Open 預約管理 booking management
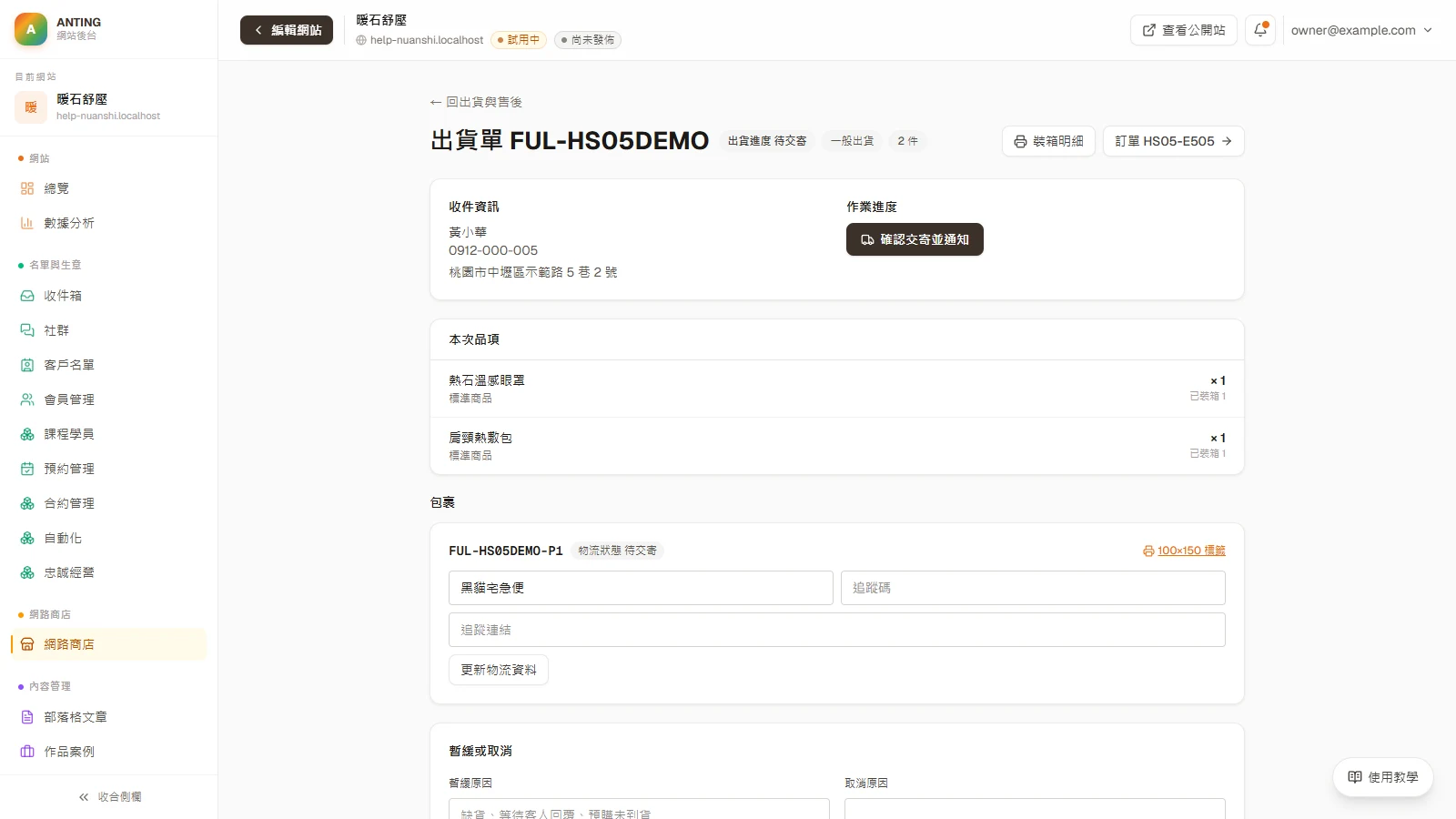Image resolution: width=1456 pixels, height=819 pixels. (109, 469)
